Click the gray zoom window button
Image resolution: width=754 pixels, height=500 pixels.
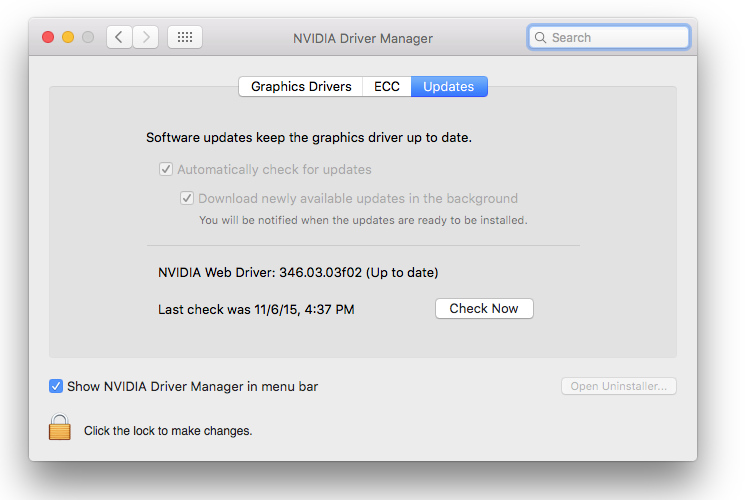[x=88, y=38]
